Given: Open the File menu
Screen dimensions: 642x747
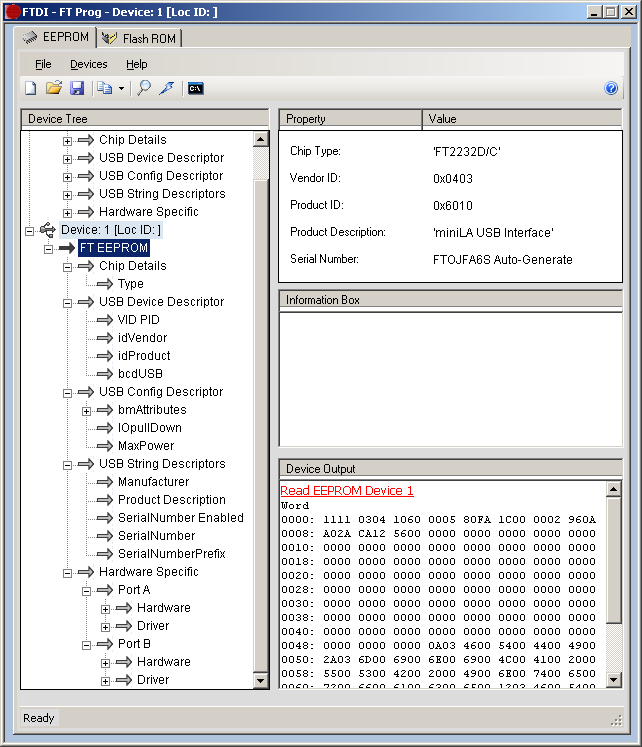Looking at the screenshot, I should 43,64.
